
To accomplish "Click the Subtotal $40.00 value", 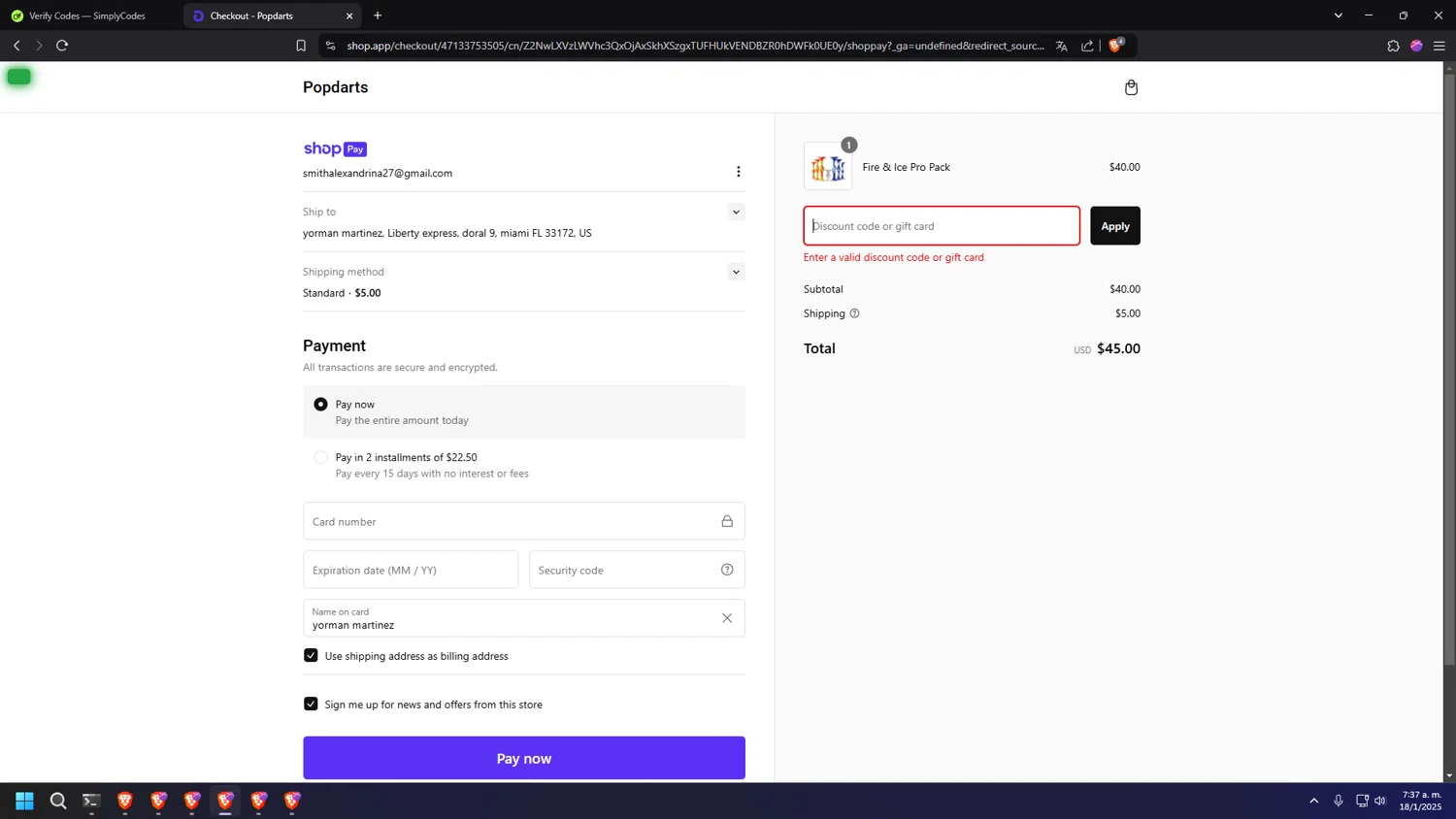I will click(1124, 289).
